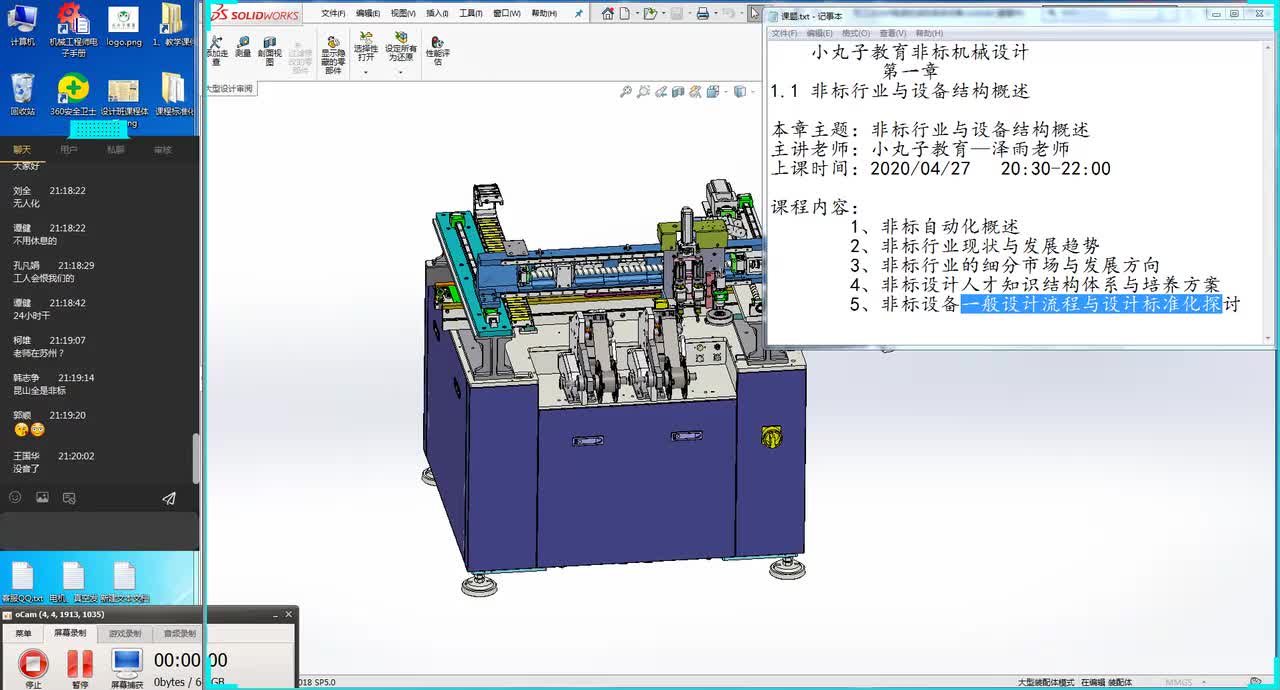Click the Selective Open (选择性打开) tool
The image size is (1280, 690).
pyautogui.click(x=366, y=48)
